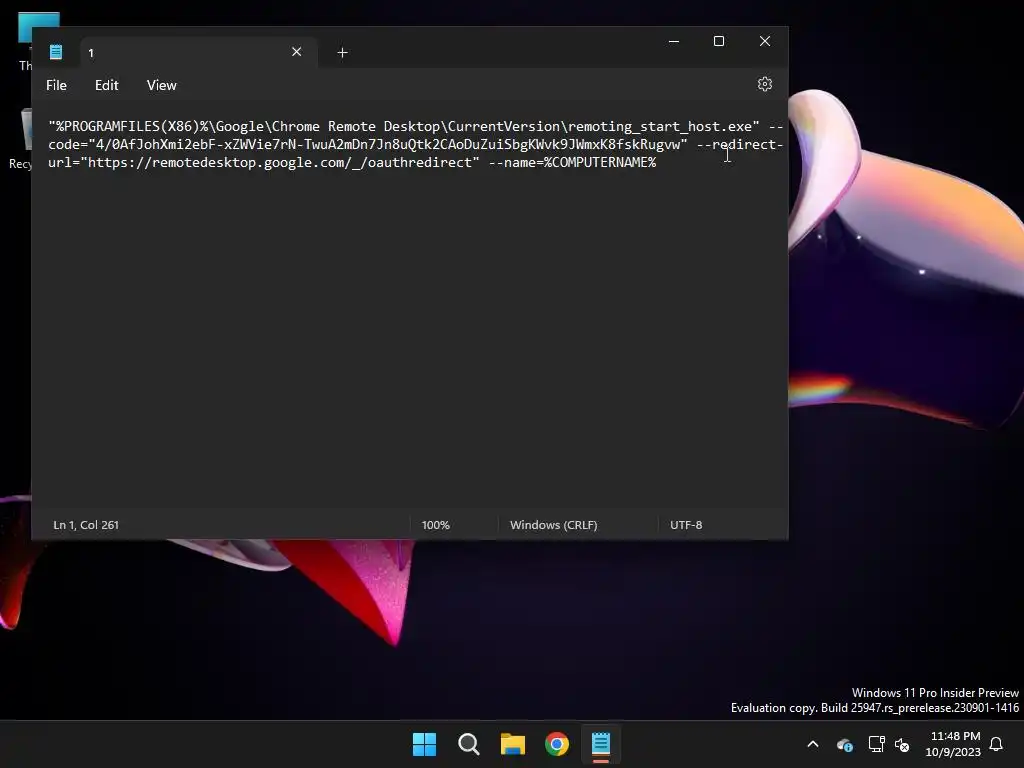The width and height of the screenshot is (1024, 768).
Task: Open Notepad settings gear icon
Action: pos(765,84)
